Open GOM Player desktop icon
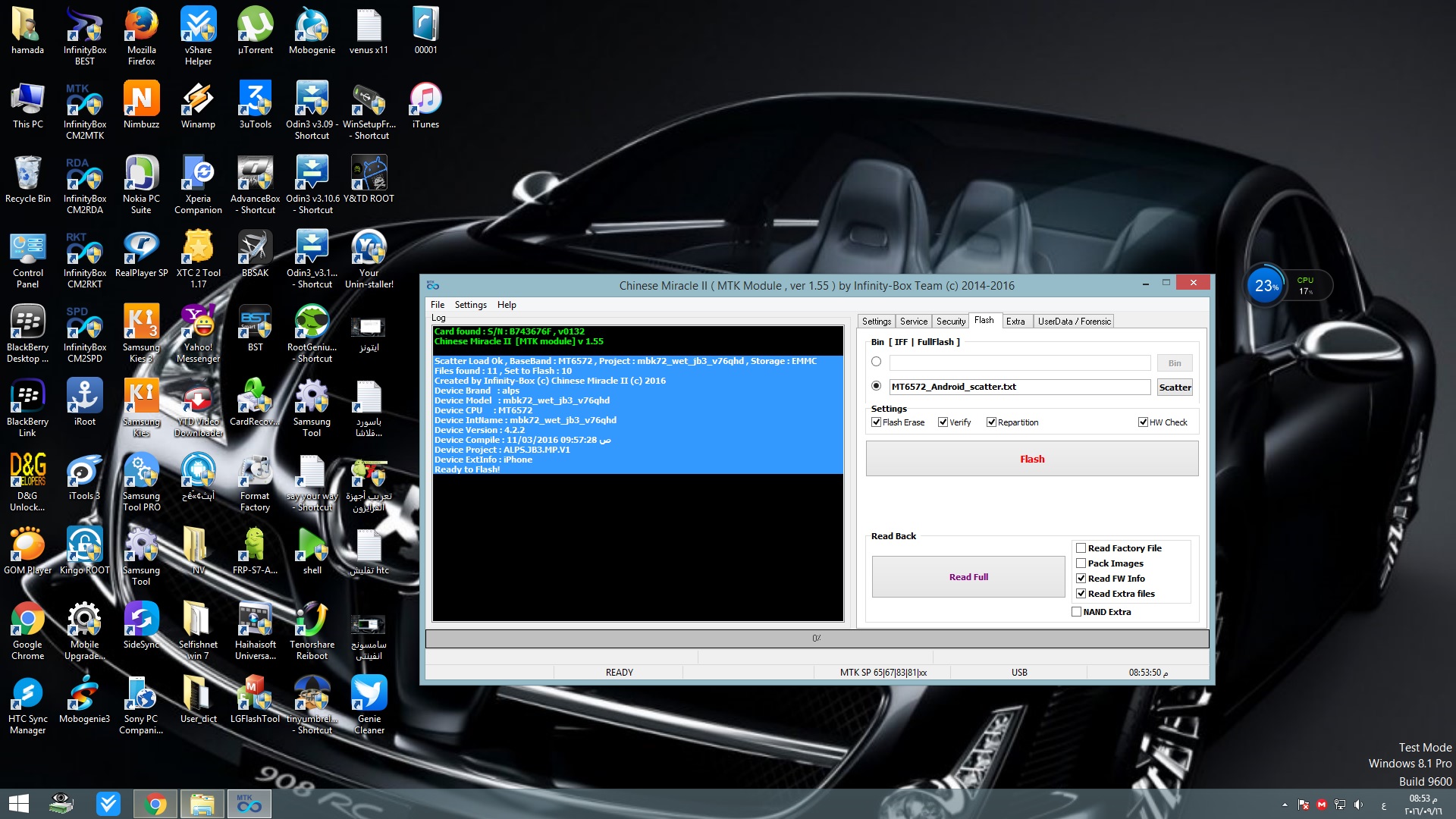This screenshot has width=1456, height=819. point(27,551)
